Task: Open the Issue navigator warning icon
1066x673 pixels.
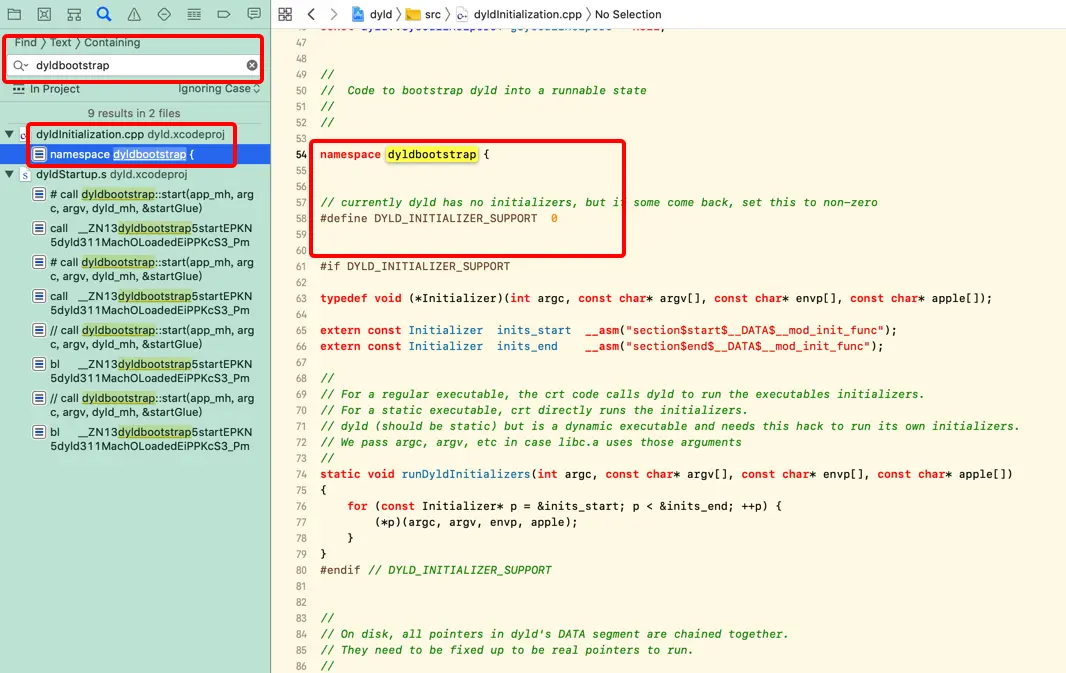Action: (134, 14)
